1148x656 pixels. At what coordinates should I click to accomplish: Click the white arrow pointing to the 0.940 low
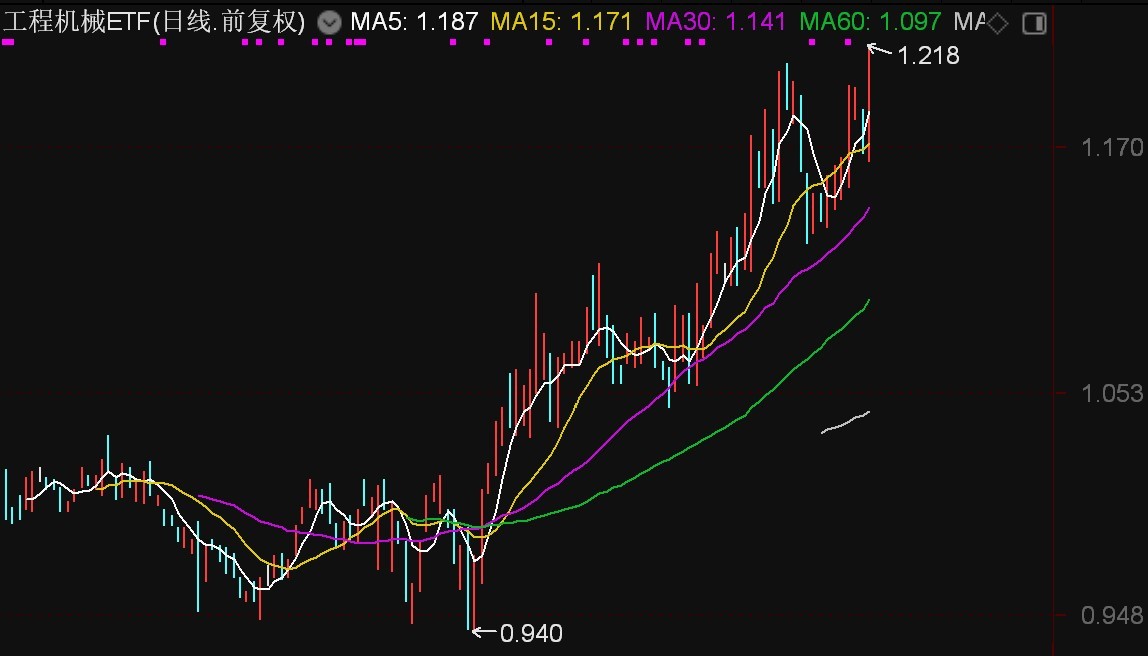(x=483, y=631)
